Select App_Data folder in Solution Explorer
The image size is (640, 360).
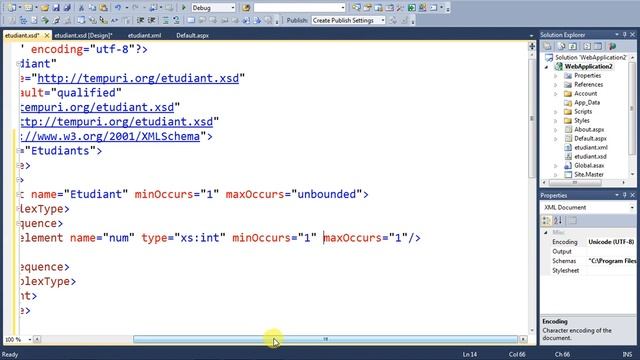[x=587, y=102]
